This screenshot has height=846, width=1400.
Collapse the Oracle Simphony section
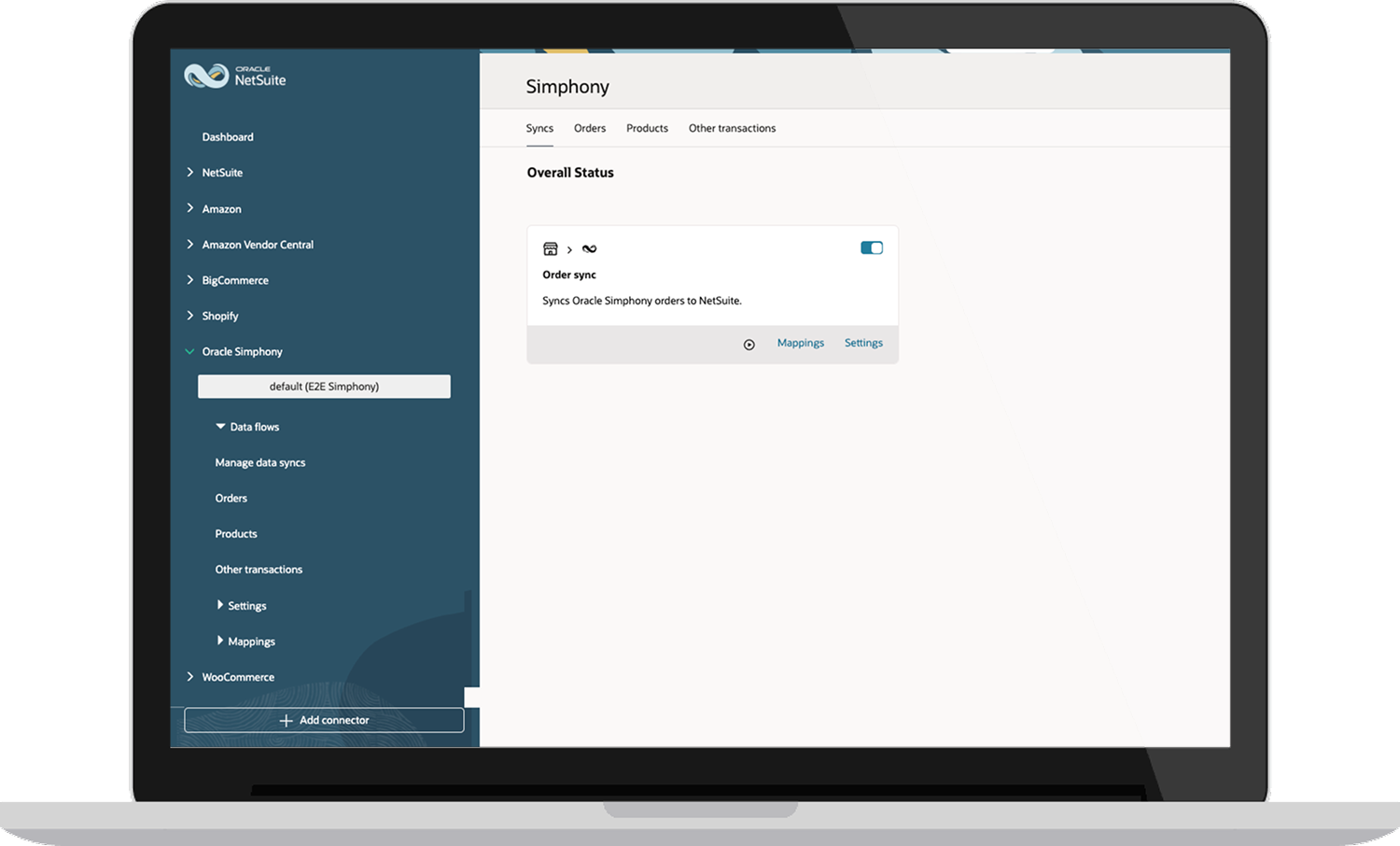click(190, 352)
